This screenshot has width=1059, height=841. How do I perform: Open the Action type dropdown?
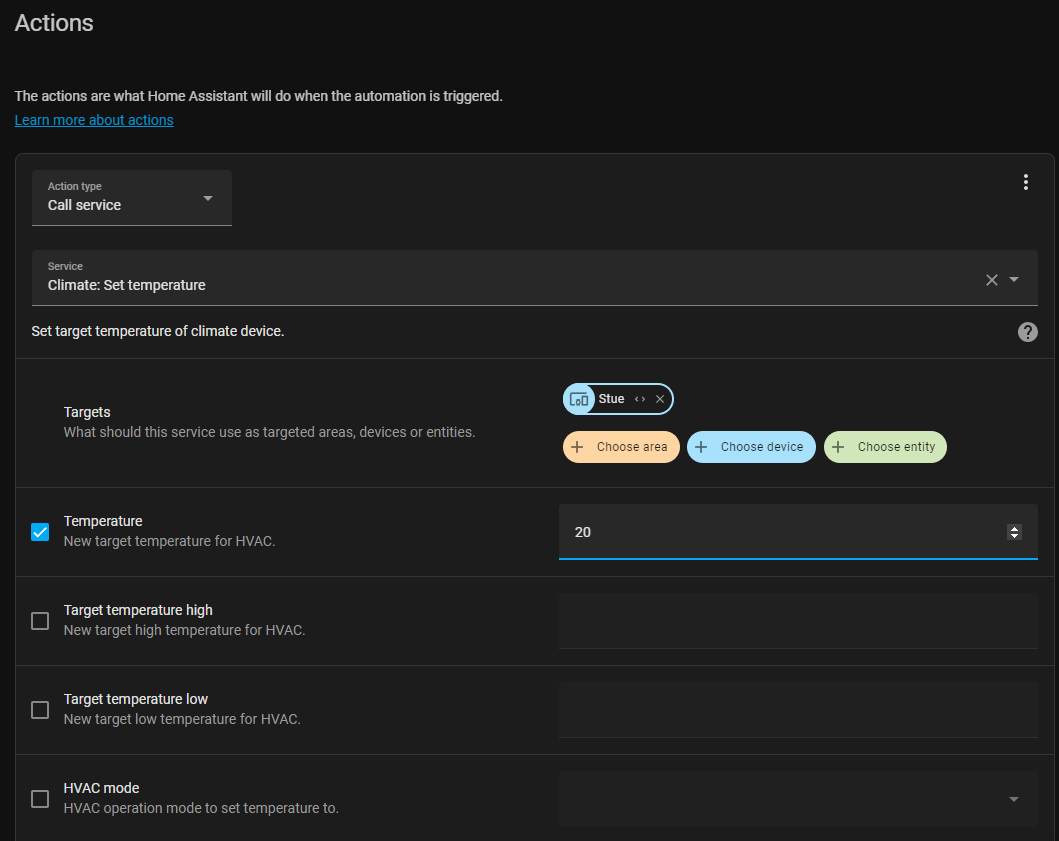point(132,197)
